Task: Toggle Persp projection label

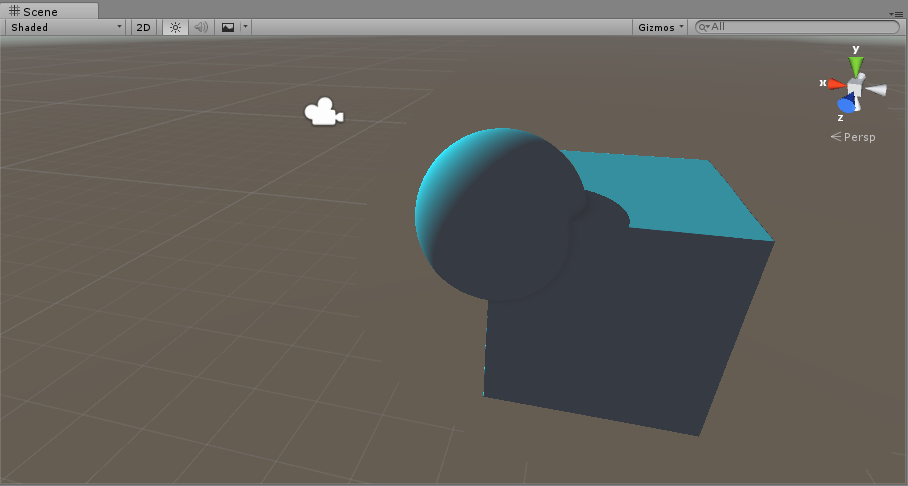Action: (853, 137)
